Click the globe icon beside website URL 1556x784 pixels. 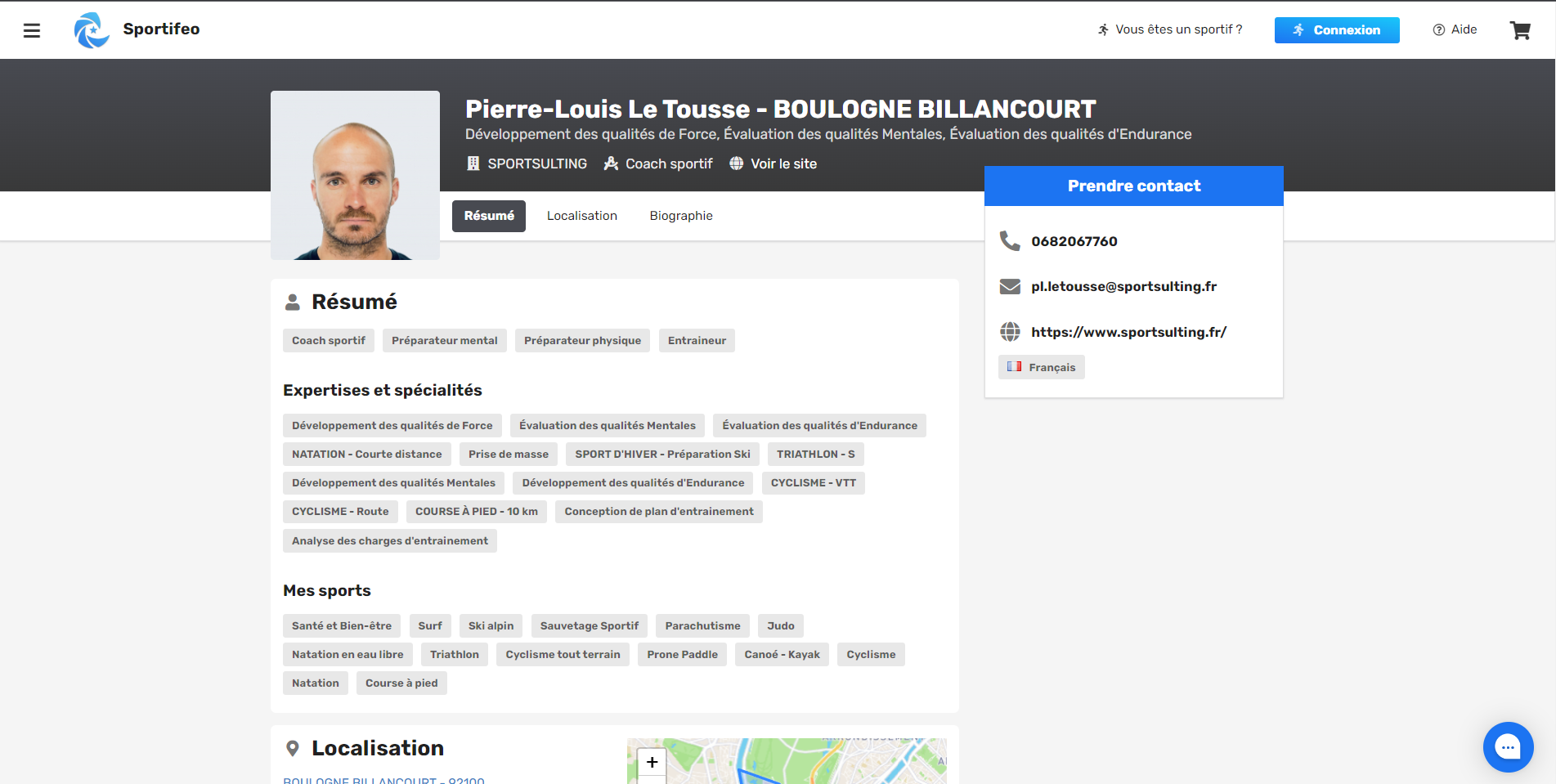[1010, 332]
